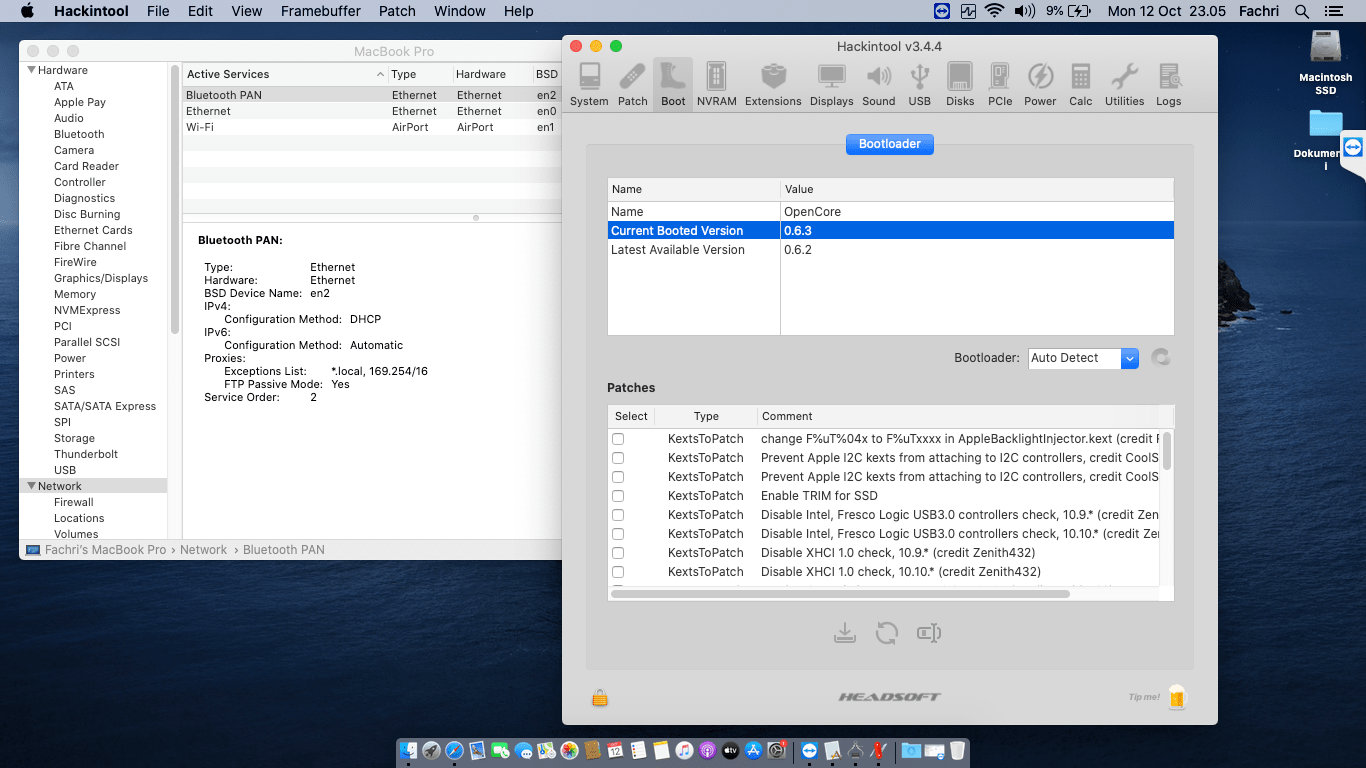Open the Window menu

point(460,11)
